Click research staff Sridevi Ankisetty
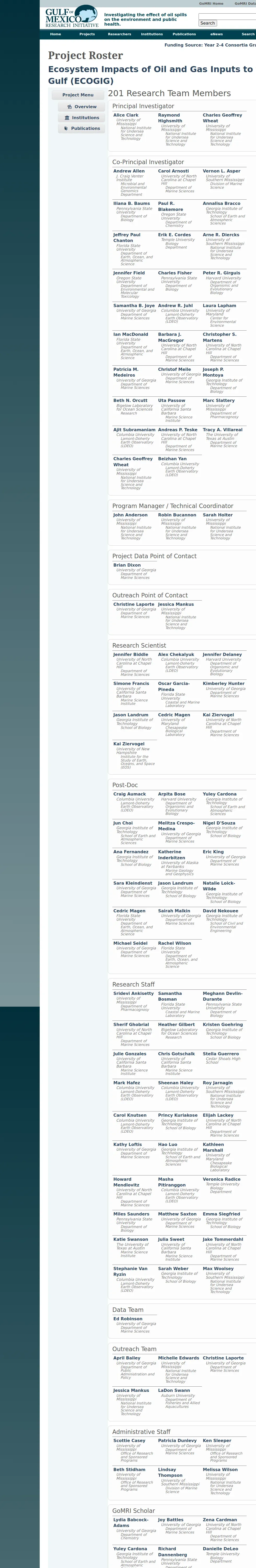This screenshot has width=256, height=1568. 133,993
